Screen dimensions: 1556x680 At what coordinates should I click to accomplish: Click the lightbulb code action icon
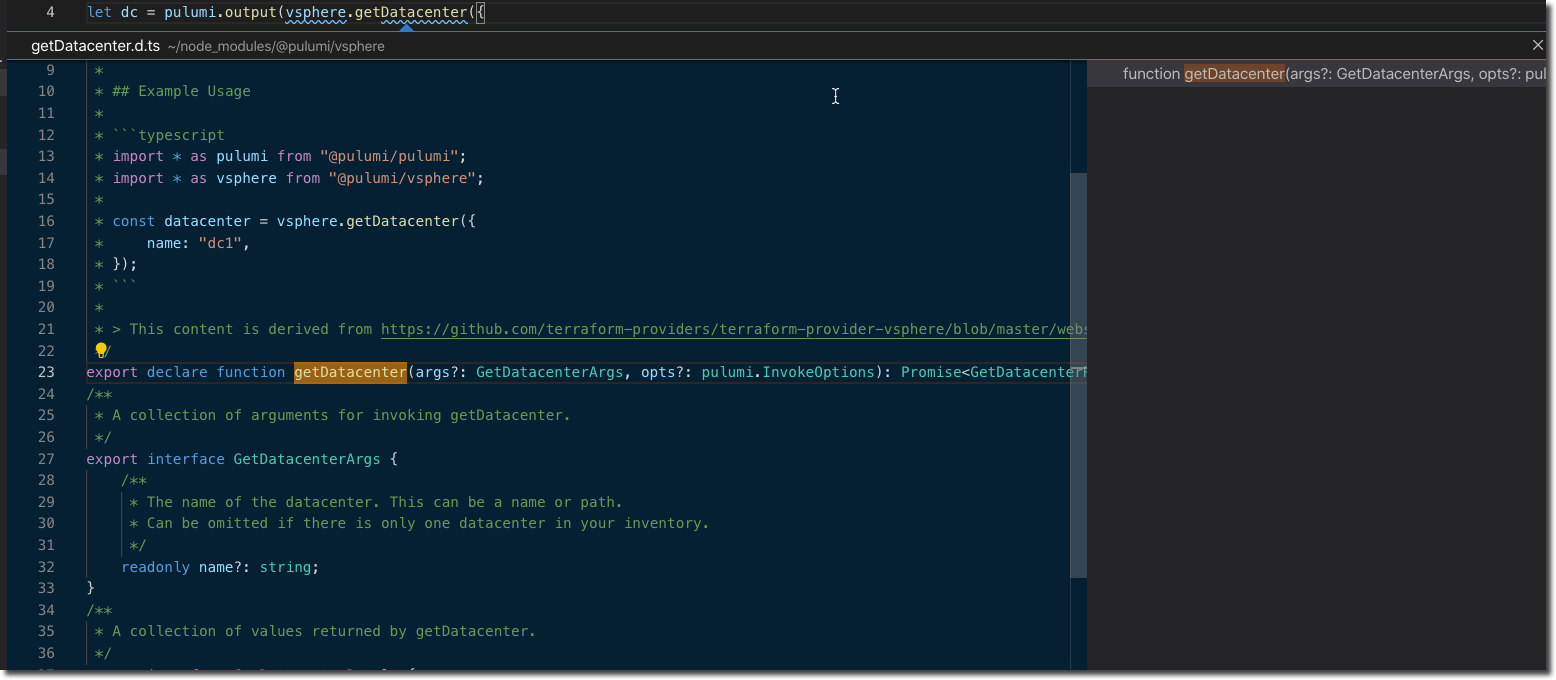click(101, 351)
